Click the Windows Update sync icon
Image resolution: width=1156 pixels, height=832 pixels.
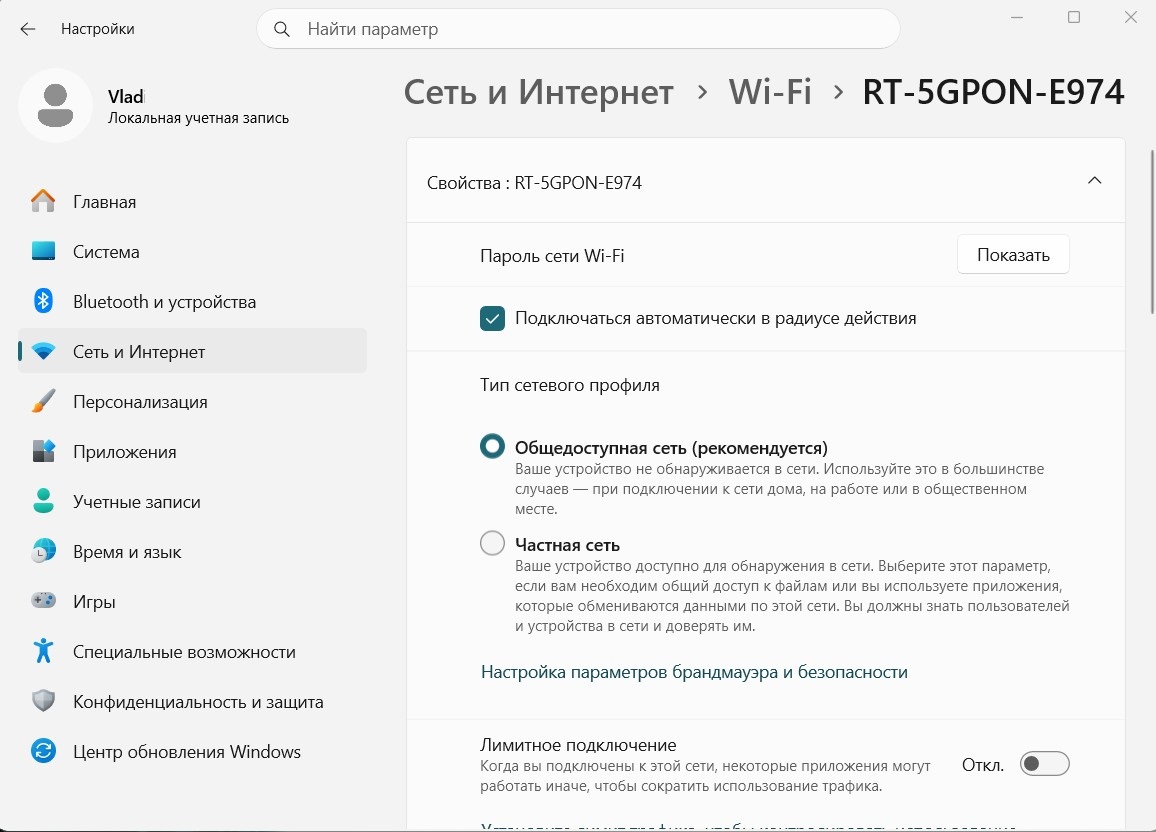43,751
